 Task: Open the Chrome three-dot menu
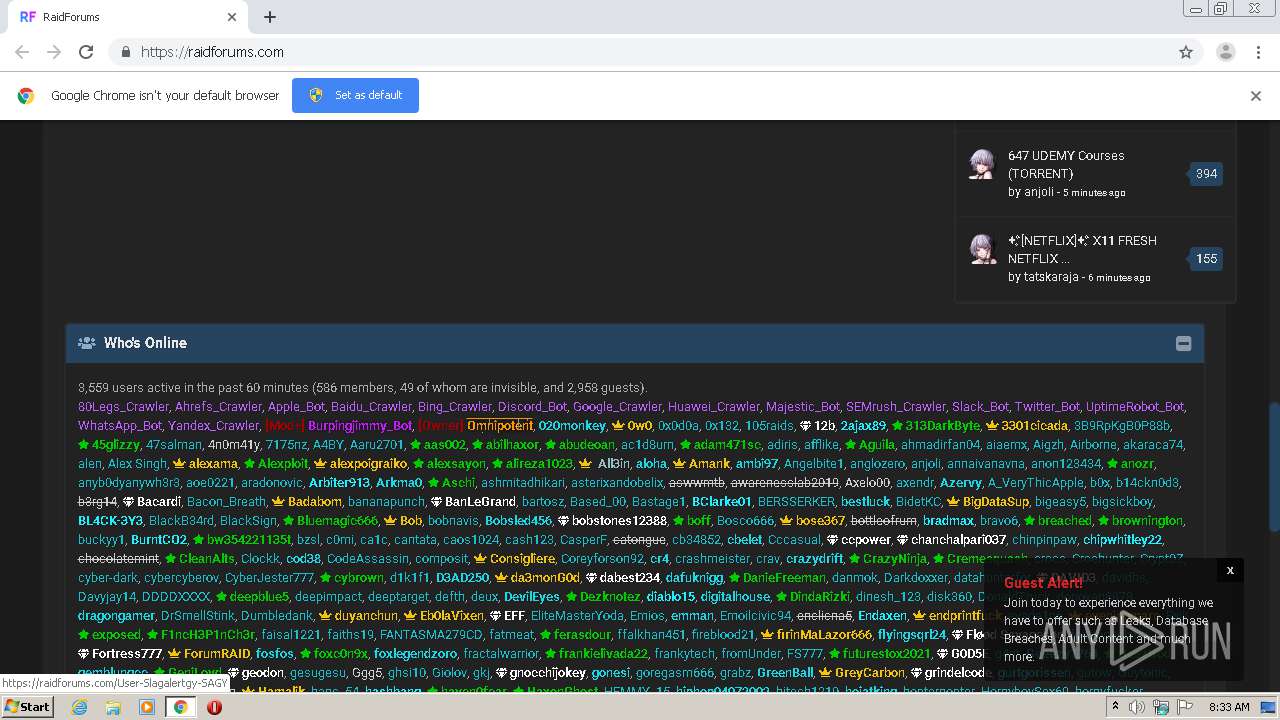1258,52
